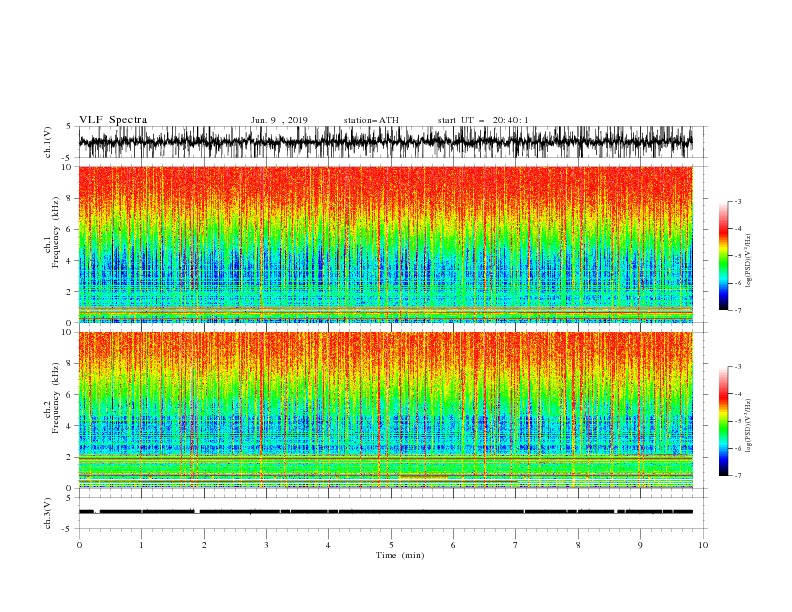Image resolution: width=792 pixels, height=612 pixels.
Task: Click the "-7" label on ch.1 colorbar
Action: pos(737,310)
